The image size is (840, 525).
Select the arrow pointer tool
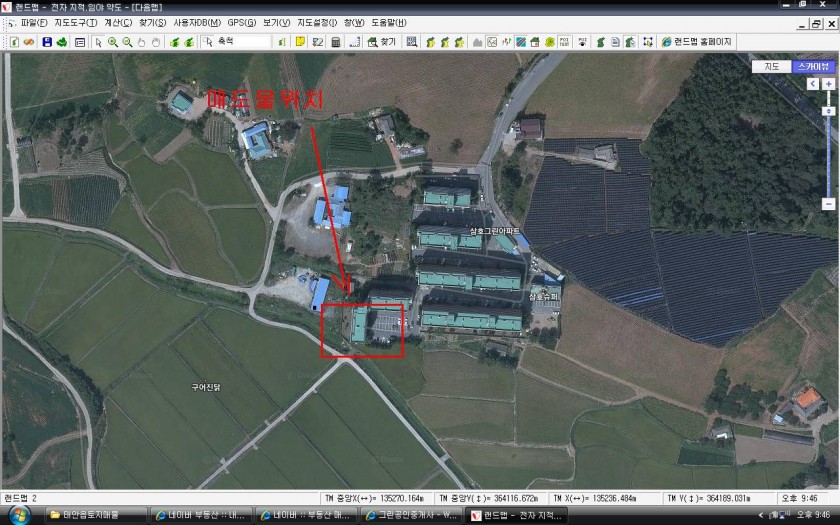98,42
